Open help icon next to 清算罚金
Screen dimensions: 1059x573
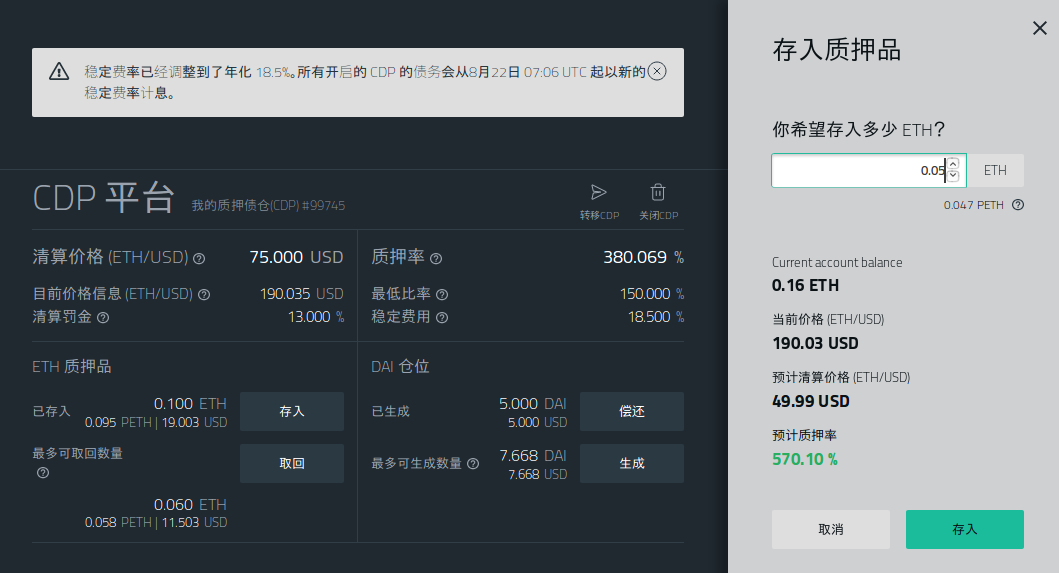pos(103,318)
